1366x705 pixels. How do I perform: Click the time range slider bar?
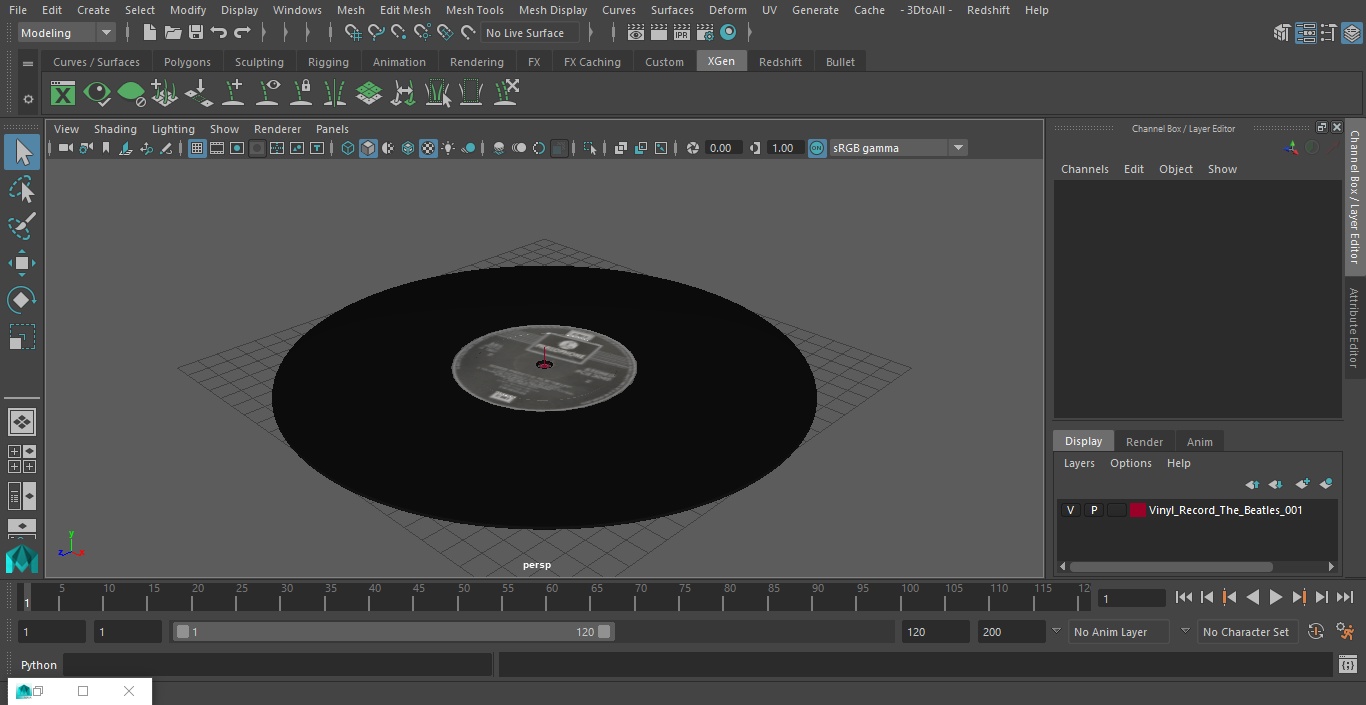[393, 632]
